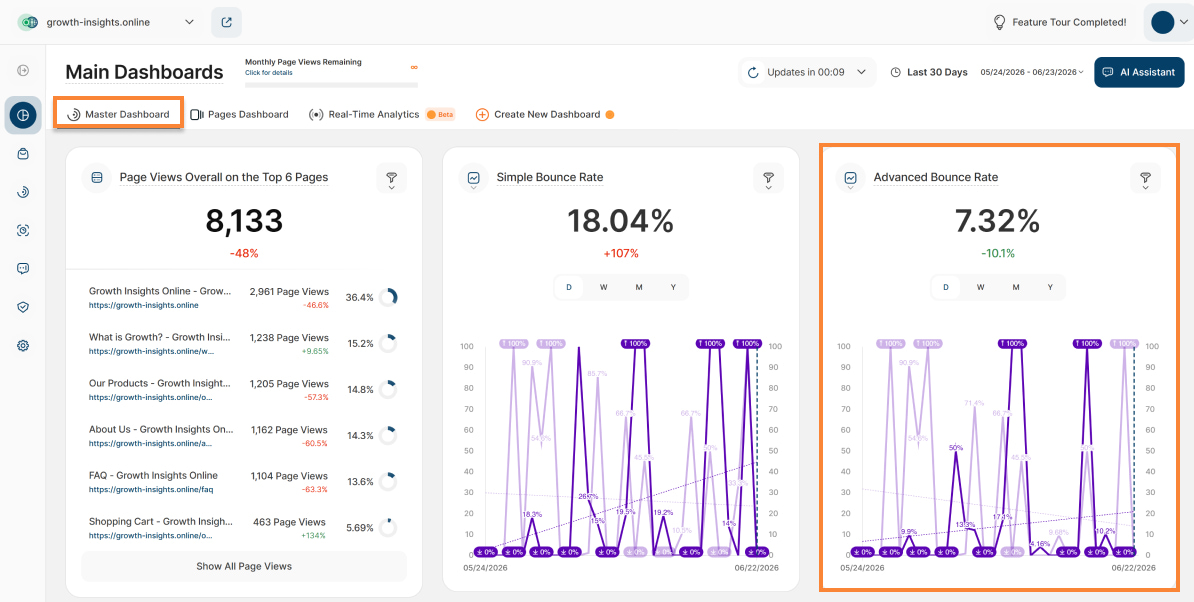1194x602 pixels.
Task: Click the lightbulb Feature Tour icon
Action: 1000,22
